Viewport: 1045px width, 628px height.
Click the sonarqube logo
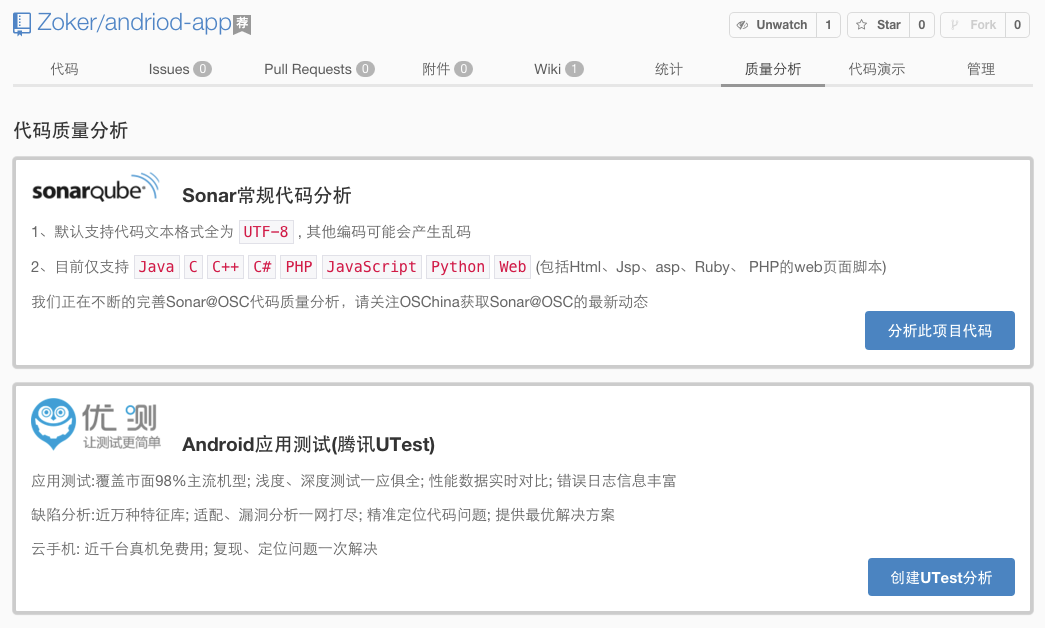coord(96,188)
